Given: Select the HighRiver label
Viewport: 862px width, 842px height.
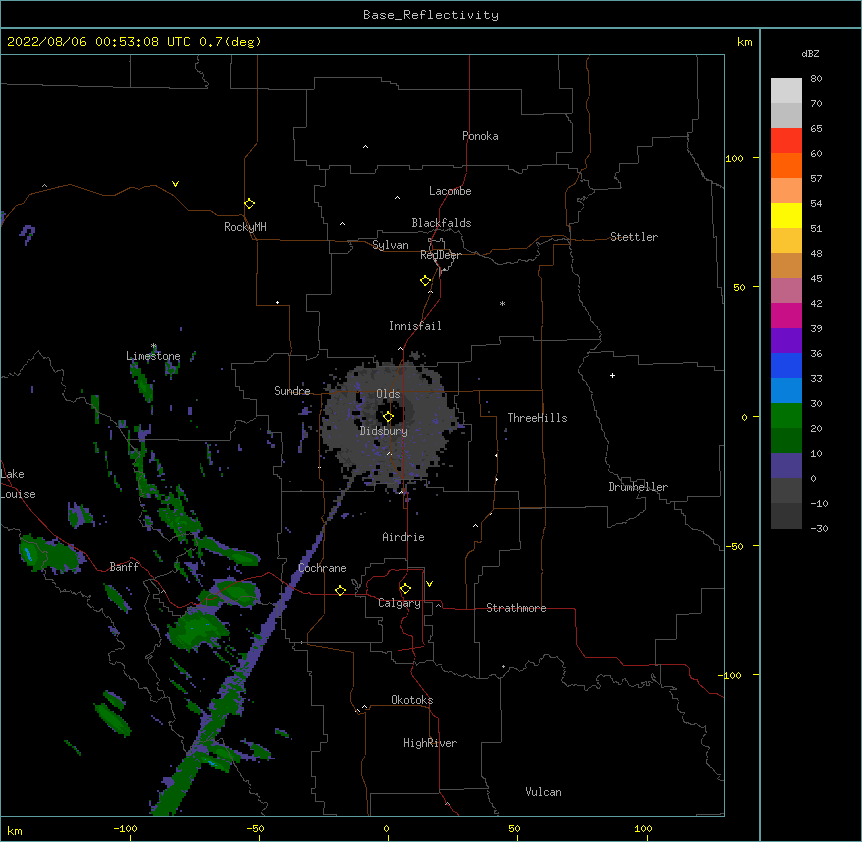Looking at the screenshot, I should (430, 743).
